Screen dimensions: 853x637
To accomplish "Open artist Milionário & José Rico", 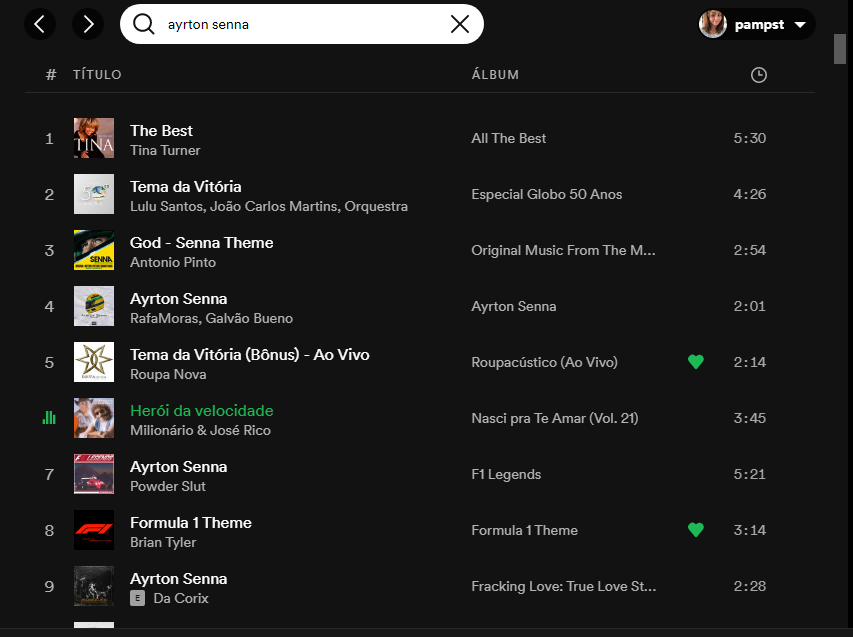I will click(x=200, y=430).
